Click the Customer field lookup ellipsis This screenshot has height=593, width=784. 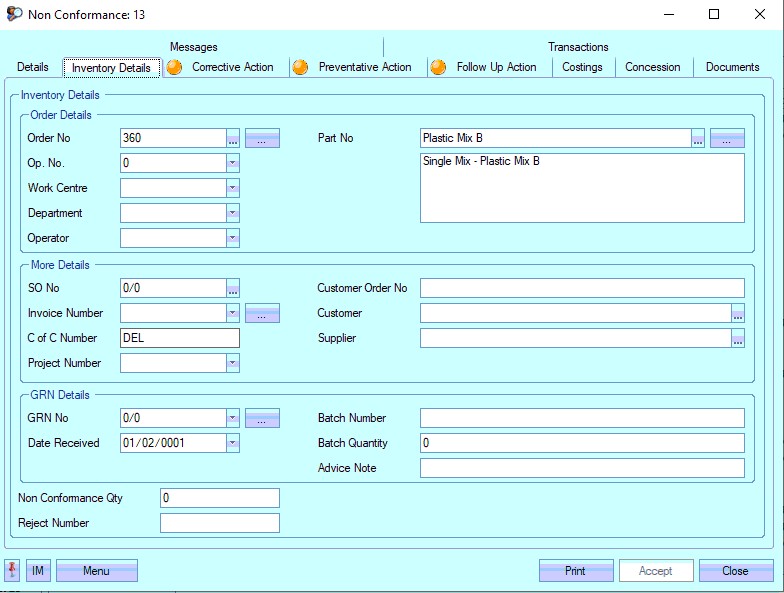(x=738, y=313)
